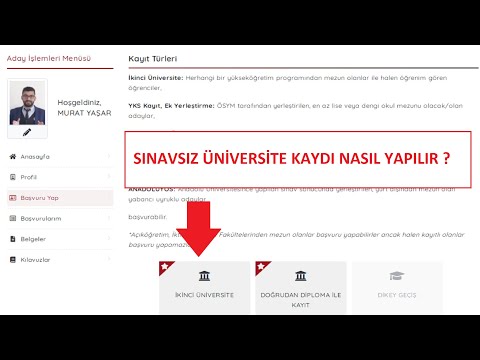Viewport: 480px width, 360px height.
Task: Click star badge on Doğrudan Diploma card
Action: coord(261,266)
